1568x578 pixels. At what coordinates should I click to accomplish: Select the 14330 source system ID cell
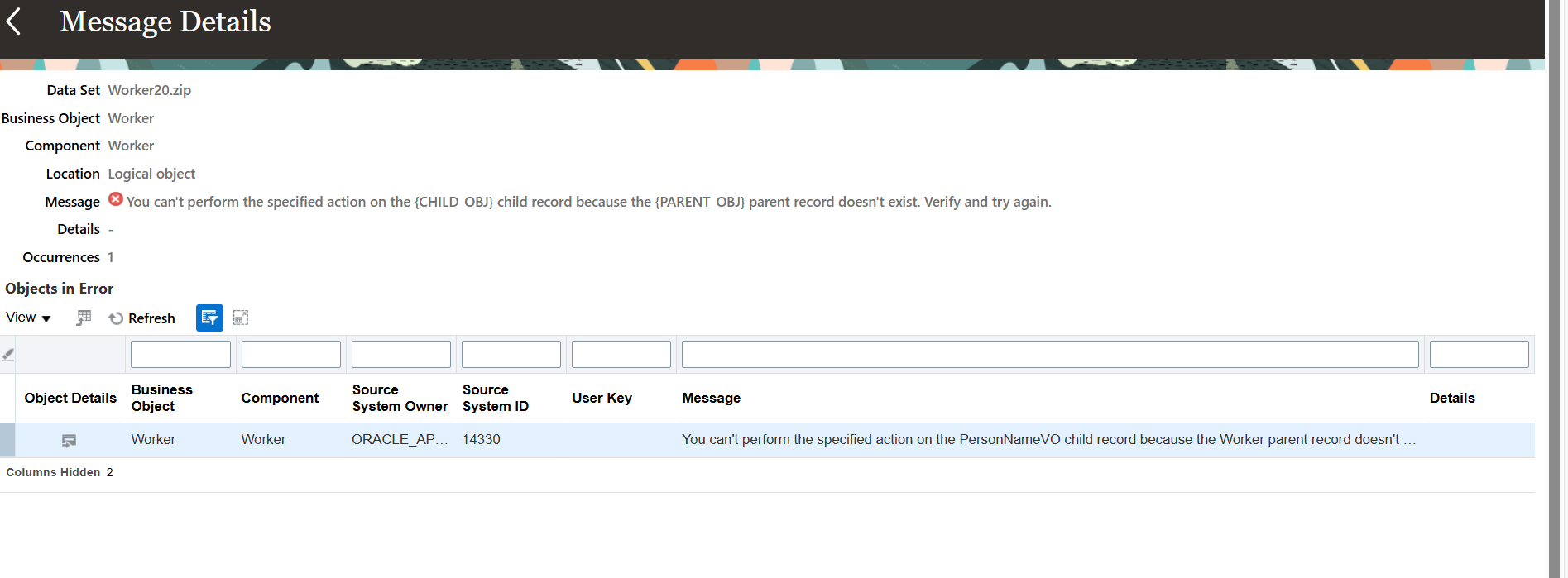coord(481,440)
